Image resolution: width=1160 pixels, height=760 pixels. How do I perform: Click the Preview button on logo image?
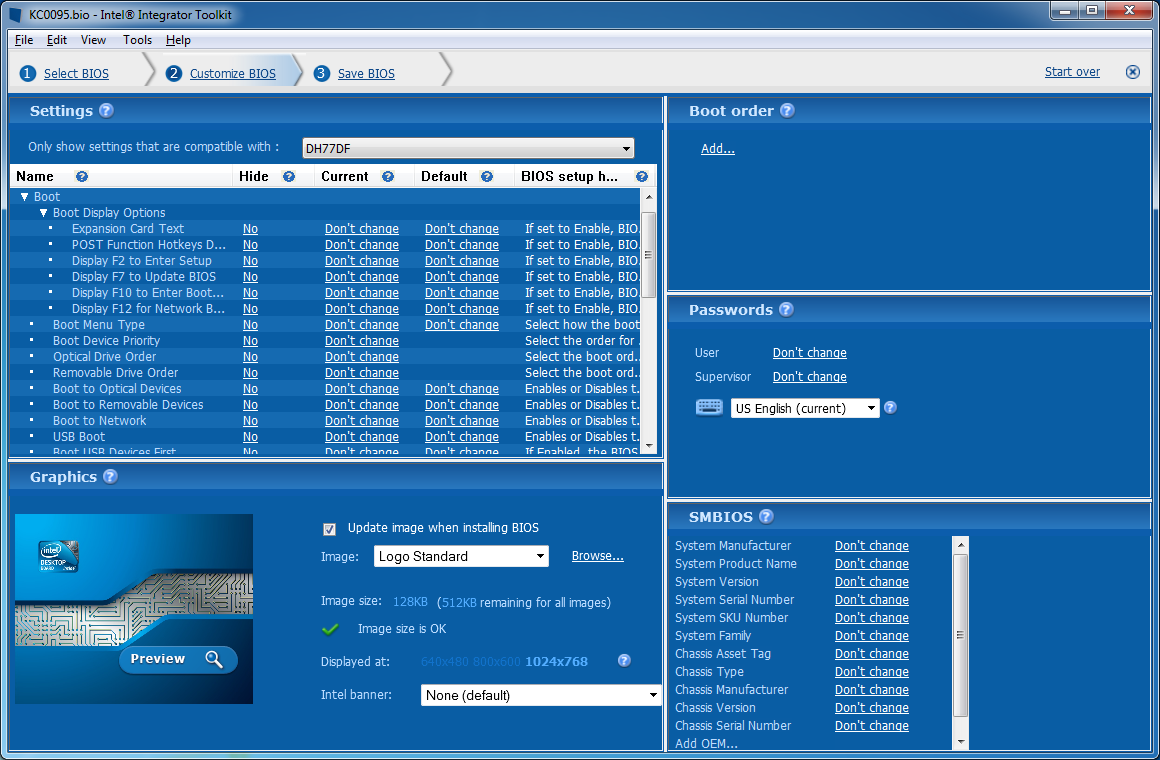coord(178,659)
